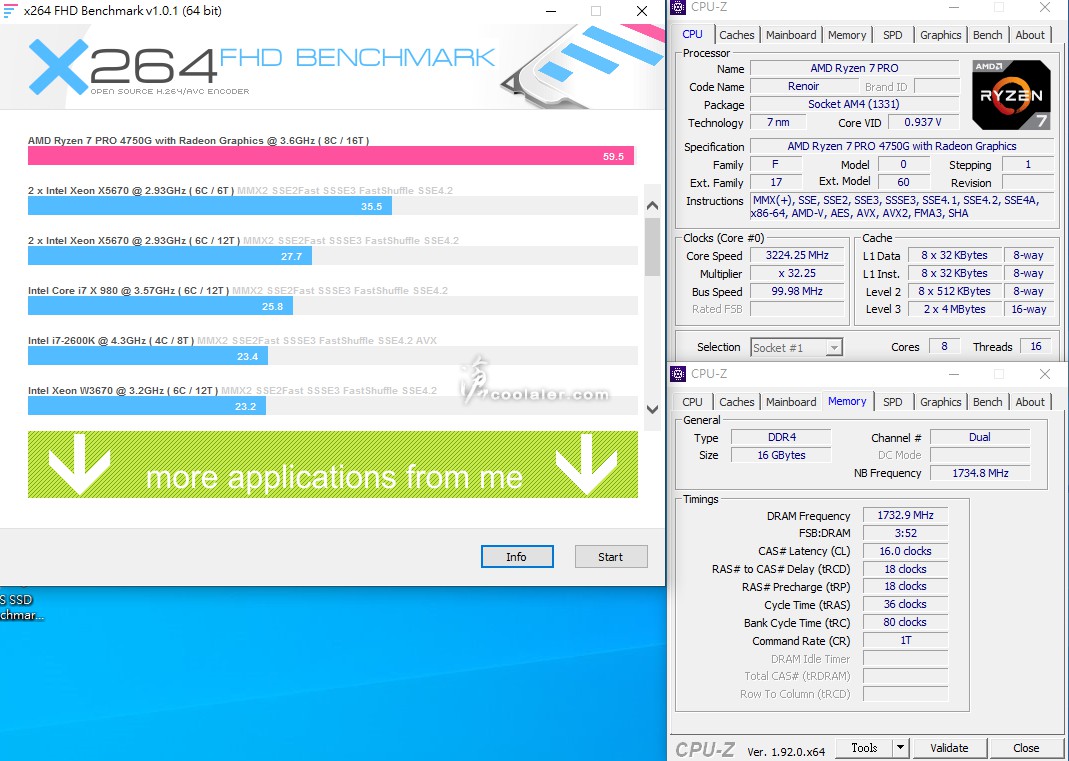Click the pink Ryzen 7 PRO 4750G score bar
The width and height of the screenshot is (1069, 761).
(331, 156)
